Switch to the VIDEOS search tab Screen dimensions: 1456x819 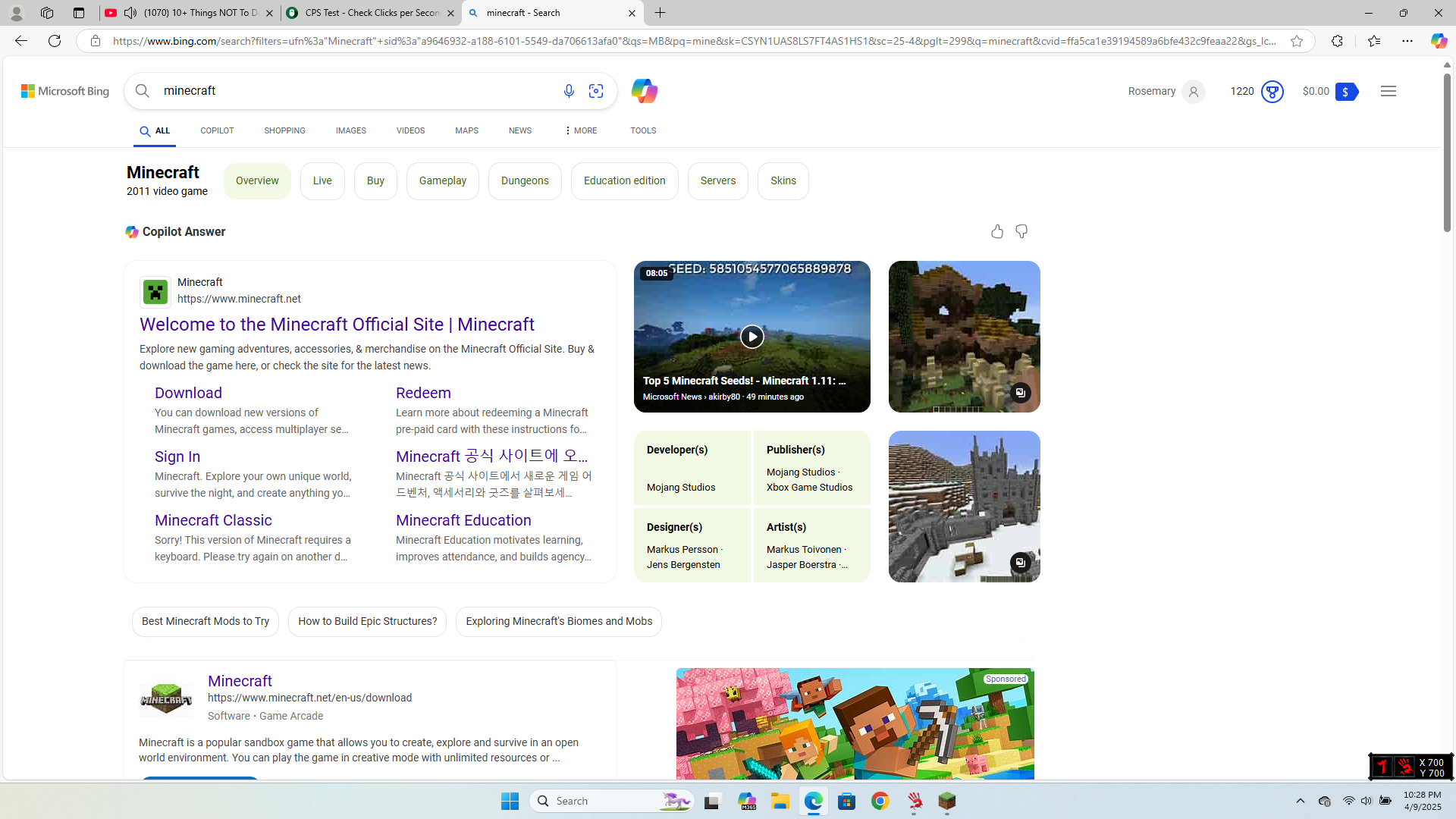(410, 131)
